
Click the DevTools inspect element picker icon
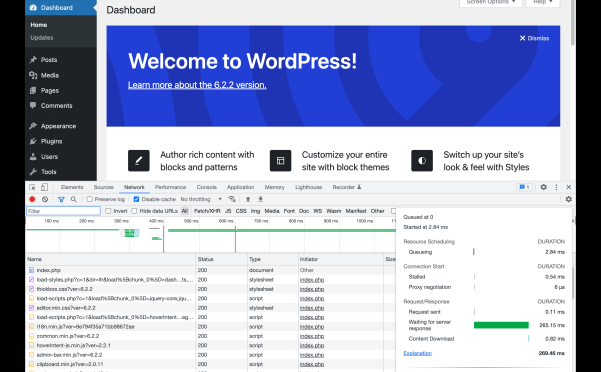[x=32, y=187]
